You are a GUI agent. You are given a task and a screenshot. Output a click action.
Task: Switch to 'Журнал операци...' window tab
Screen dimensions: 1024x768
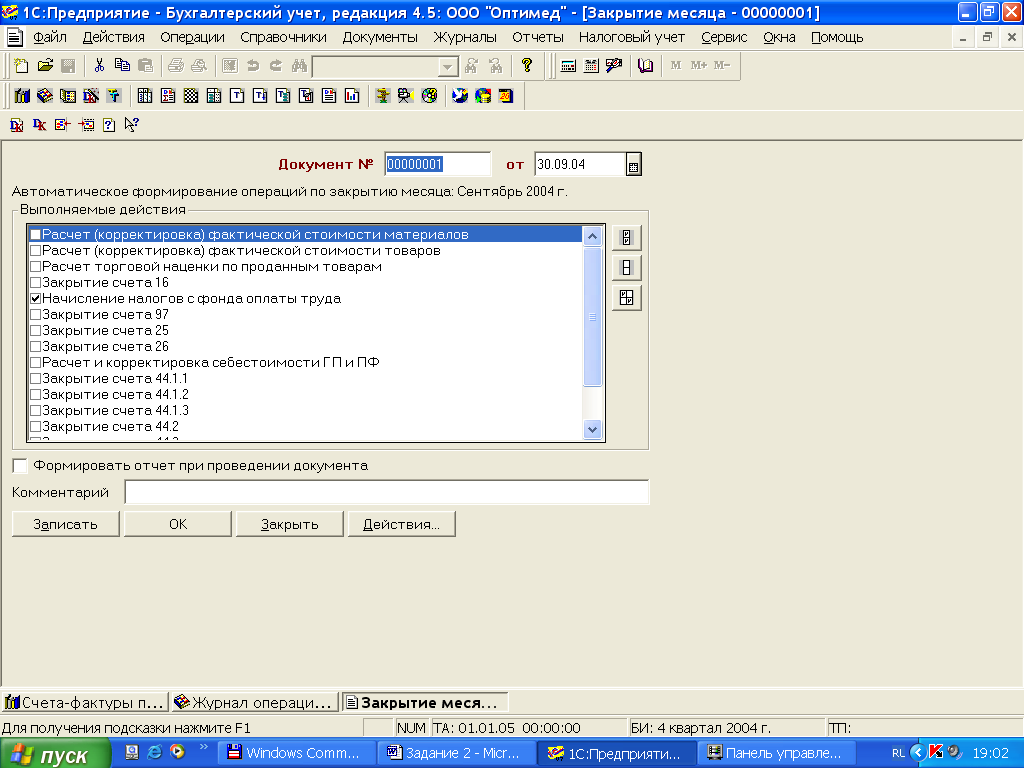tap(255, 703)
